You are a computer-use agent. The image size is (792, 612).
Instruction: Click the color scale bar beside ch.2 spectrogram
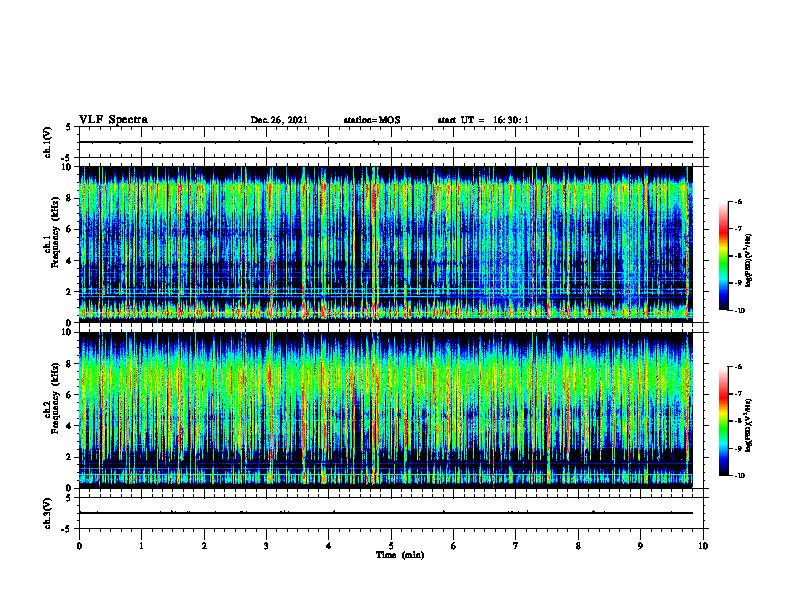click(x=724, y=421)
